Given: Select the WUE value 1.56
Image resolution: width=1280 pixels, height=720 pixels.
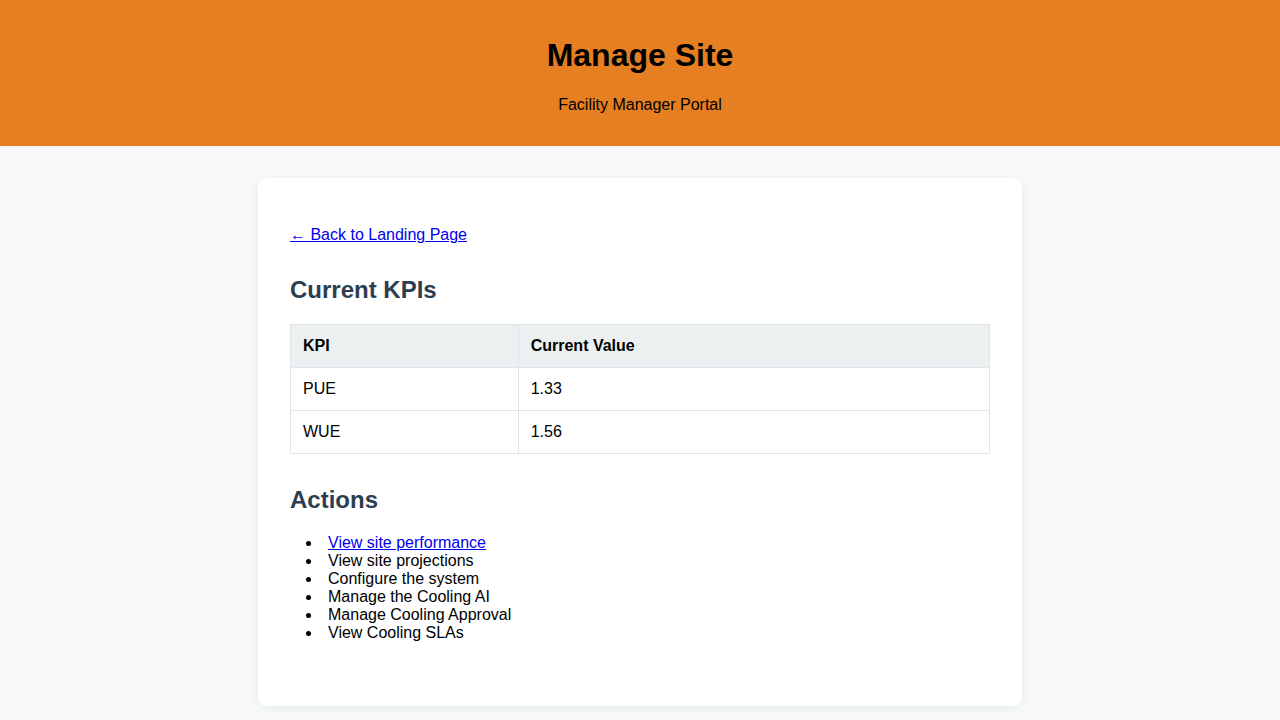Looking at the screenshot, I should [546, 431].
